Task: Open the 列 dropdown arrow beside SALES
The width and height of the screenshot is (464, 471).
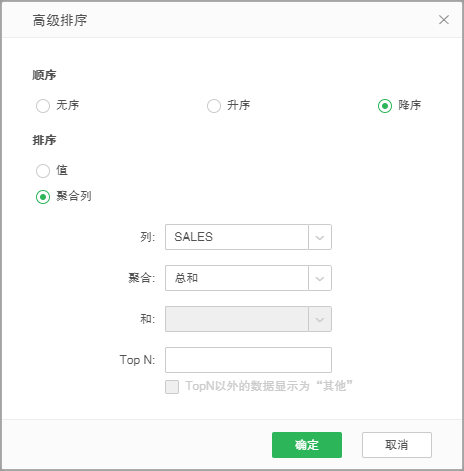Action: 320,237
